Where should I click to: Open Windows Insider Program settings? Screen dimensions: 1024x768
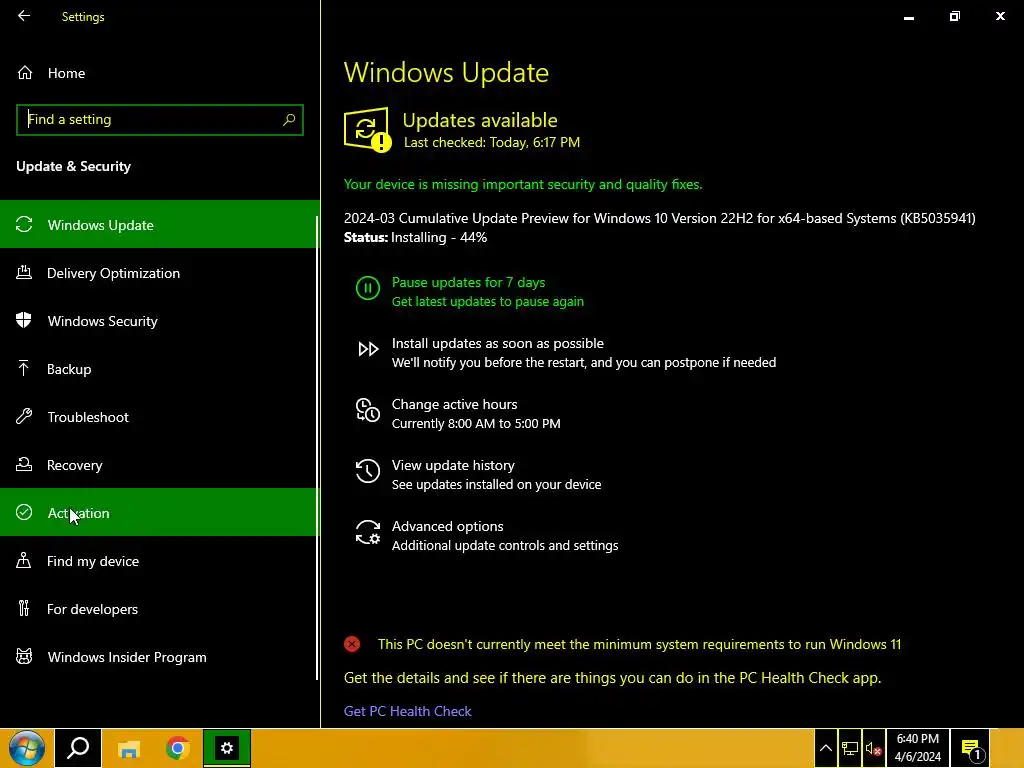tap(158, 657)
